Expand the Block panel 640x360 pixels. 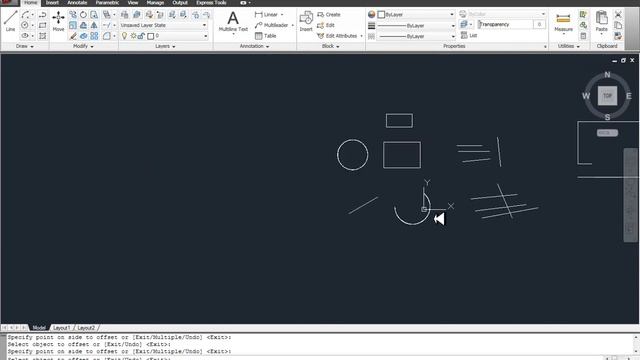tap(331, 46)
